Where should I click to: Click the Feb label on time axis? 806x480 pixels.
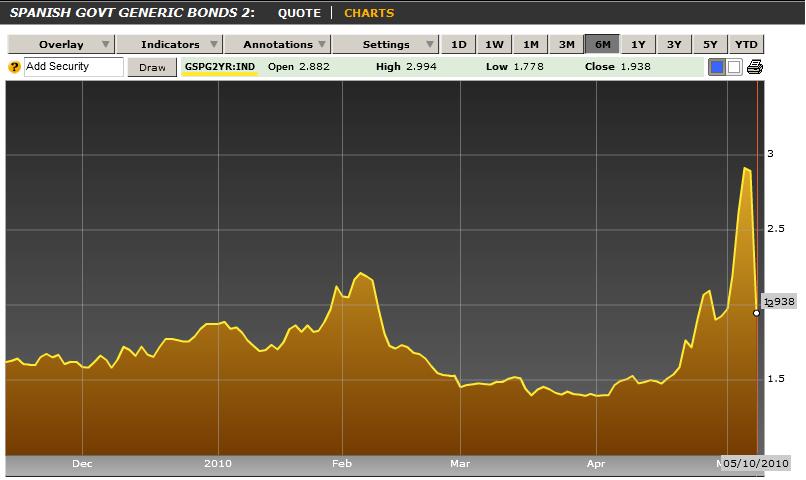pos(342,464)
